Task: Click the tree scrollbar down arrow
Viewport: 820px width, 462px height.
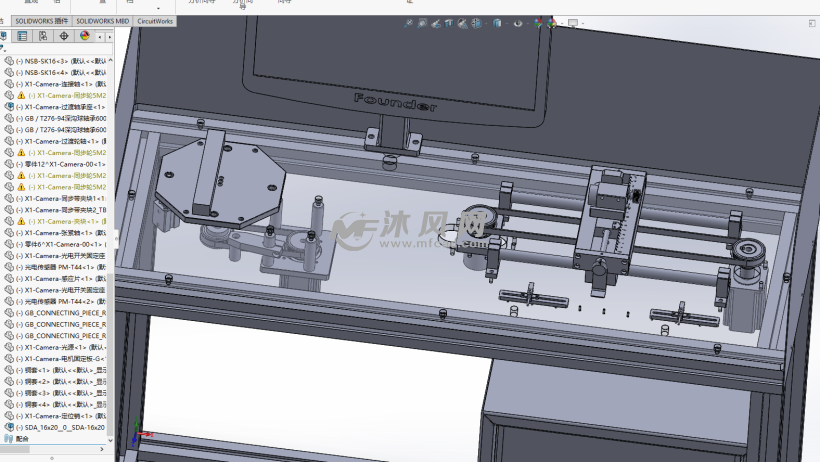Action: (110, 441)
